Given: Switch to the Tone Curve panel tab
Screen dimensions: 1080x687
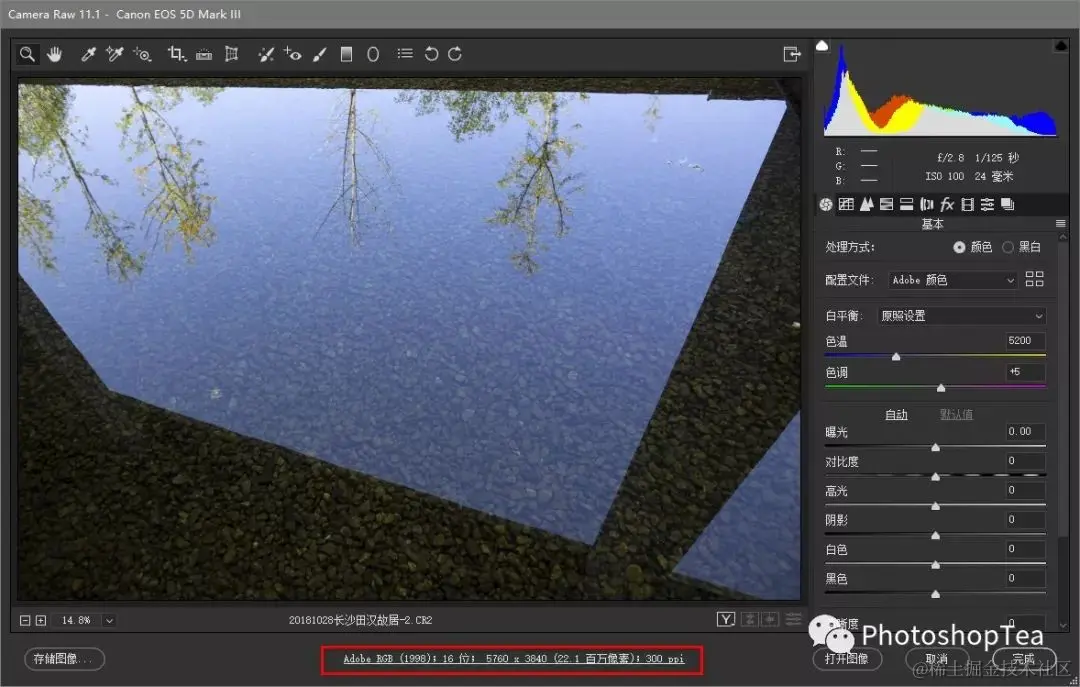Looking at the screenshot, I should click(x=847, y=204).
